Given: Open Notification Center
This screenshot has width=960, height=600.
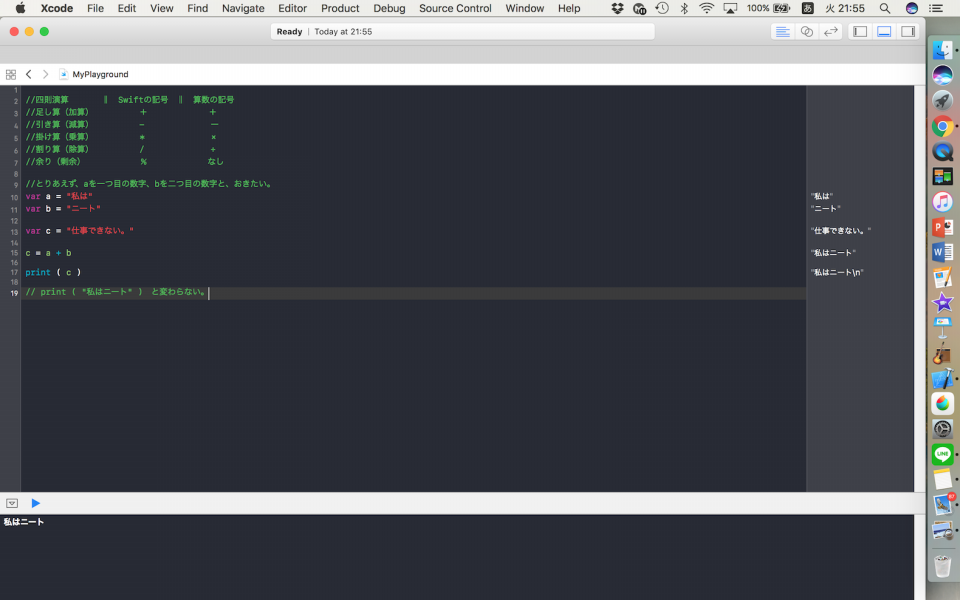Looking at the screenshot, I should (936, 8).
